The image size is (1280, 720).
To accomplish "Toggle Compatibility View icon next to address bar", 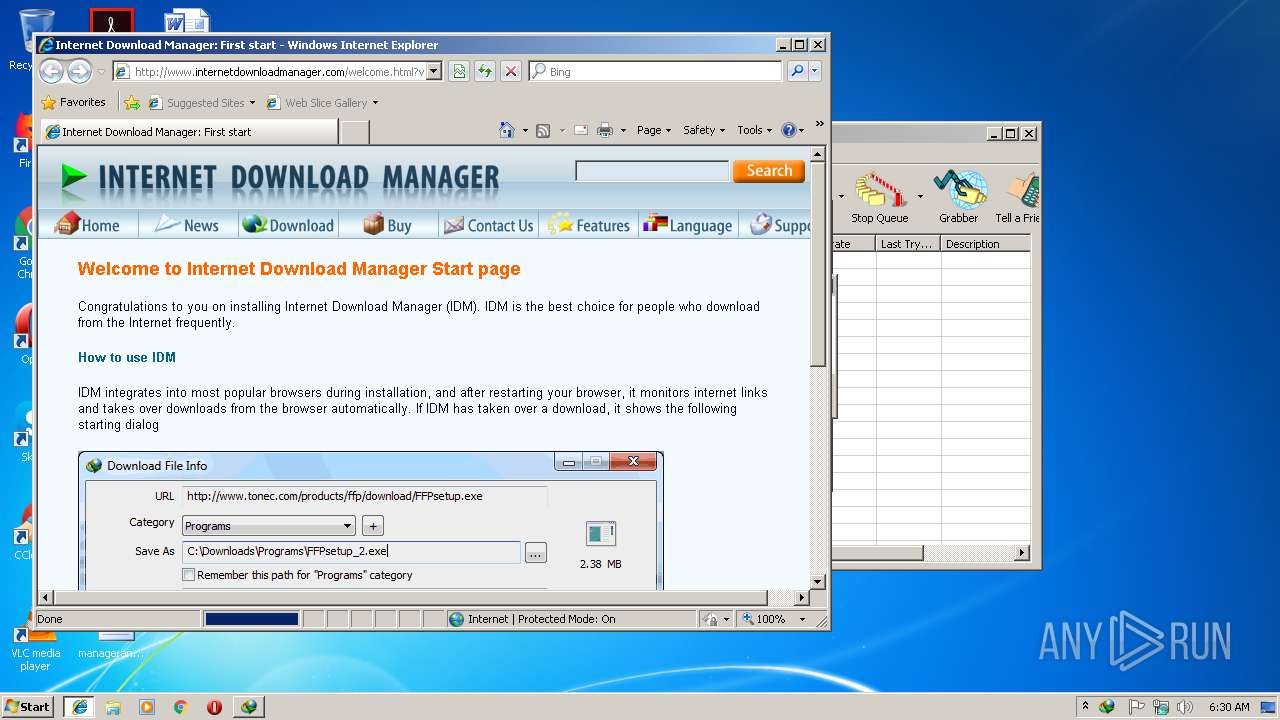I will 459,71.
